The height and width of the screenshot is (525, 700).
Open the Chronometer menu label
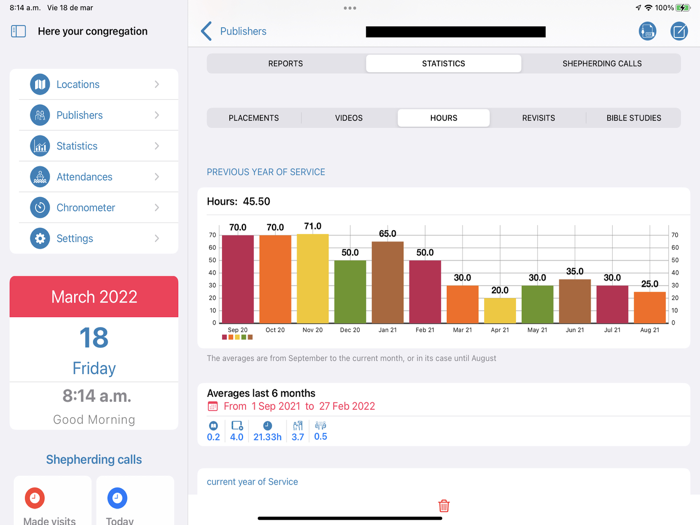click(x=86, y=208)
